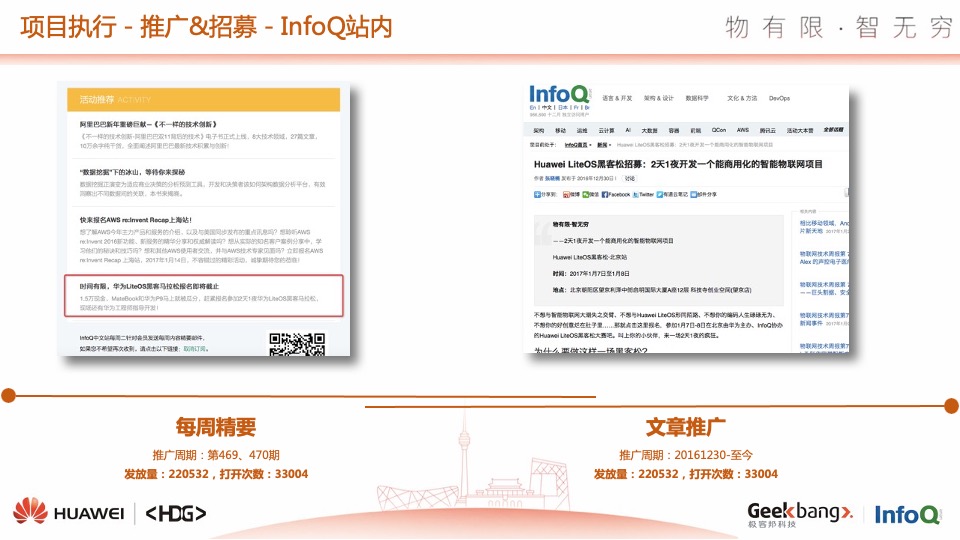Click the 推广周期：第469、470期 text
This screenshot has width=960, height=540.
(216, 455)
